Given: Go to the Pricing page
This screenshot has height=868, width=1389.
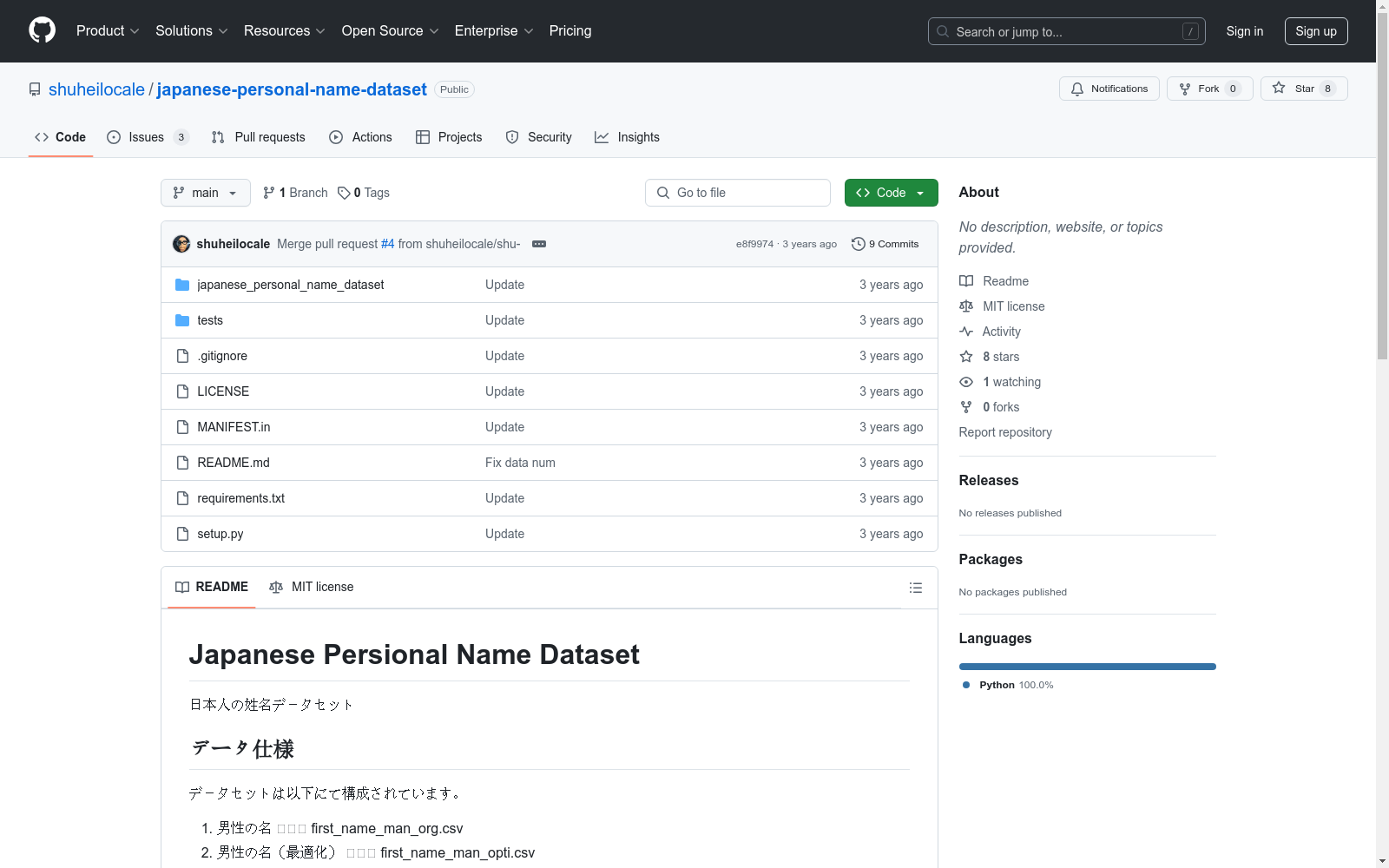Looking at the screenshot, I should [570, 30].
